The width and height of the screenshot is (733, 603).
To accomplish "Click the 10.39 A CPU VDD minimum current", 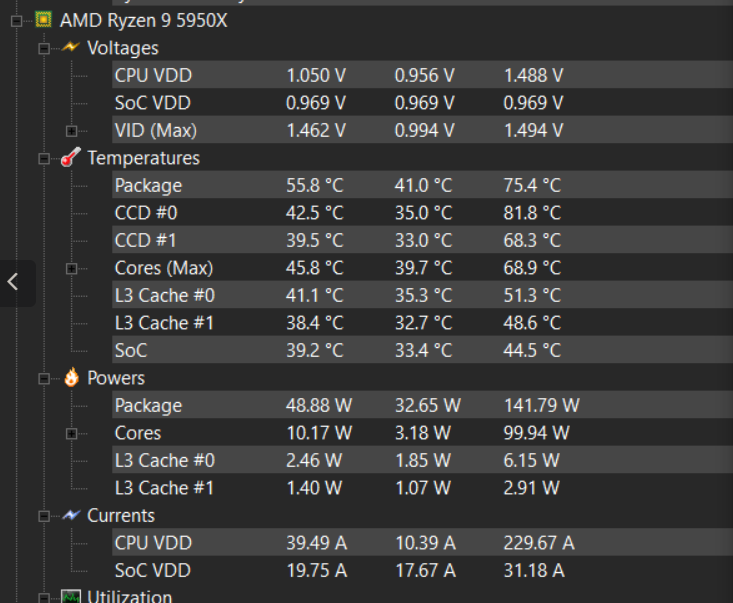I will click(x=425, y=543).
